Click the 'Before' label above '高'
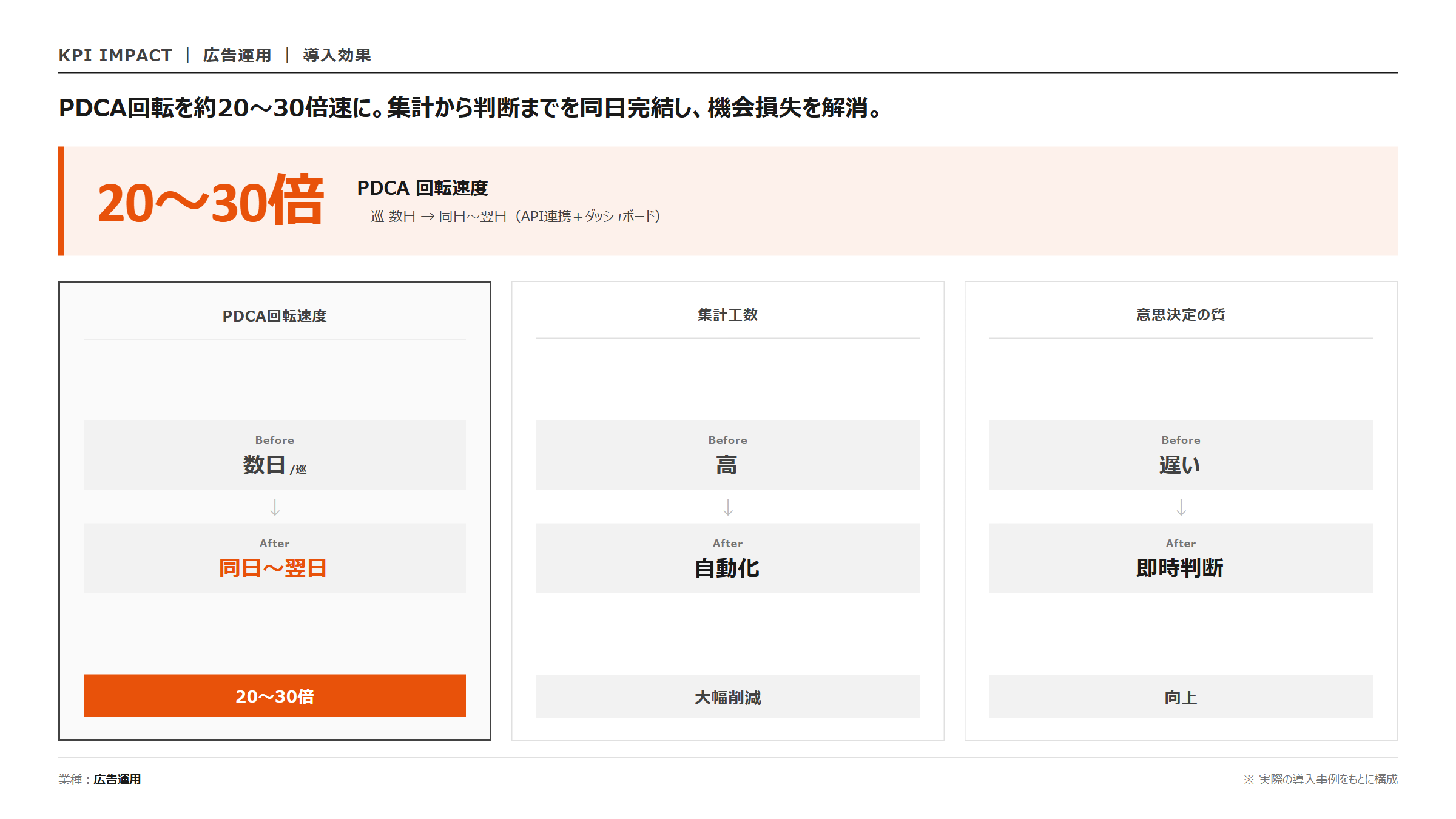Image resolution: width=1456 pixels, height=819 pixels. pyautogui.click(x=728, y=440)
